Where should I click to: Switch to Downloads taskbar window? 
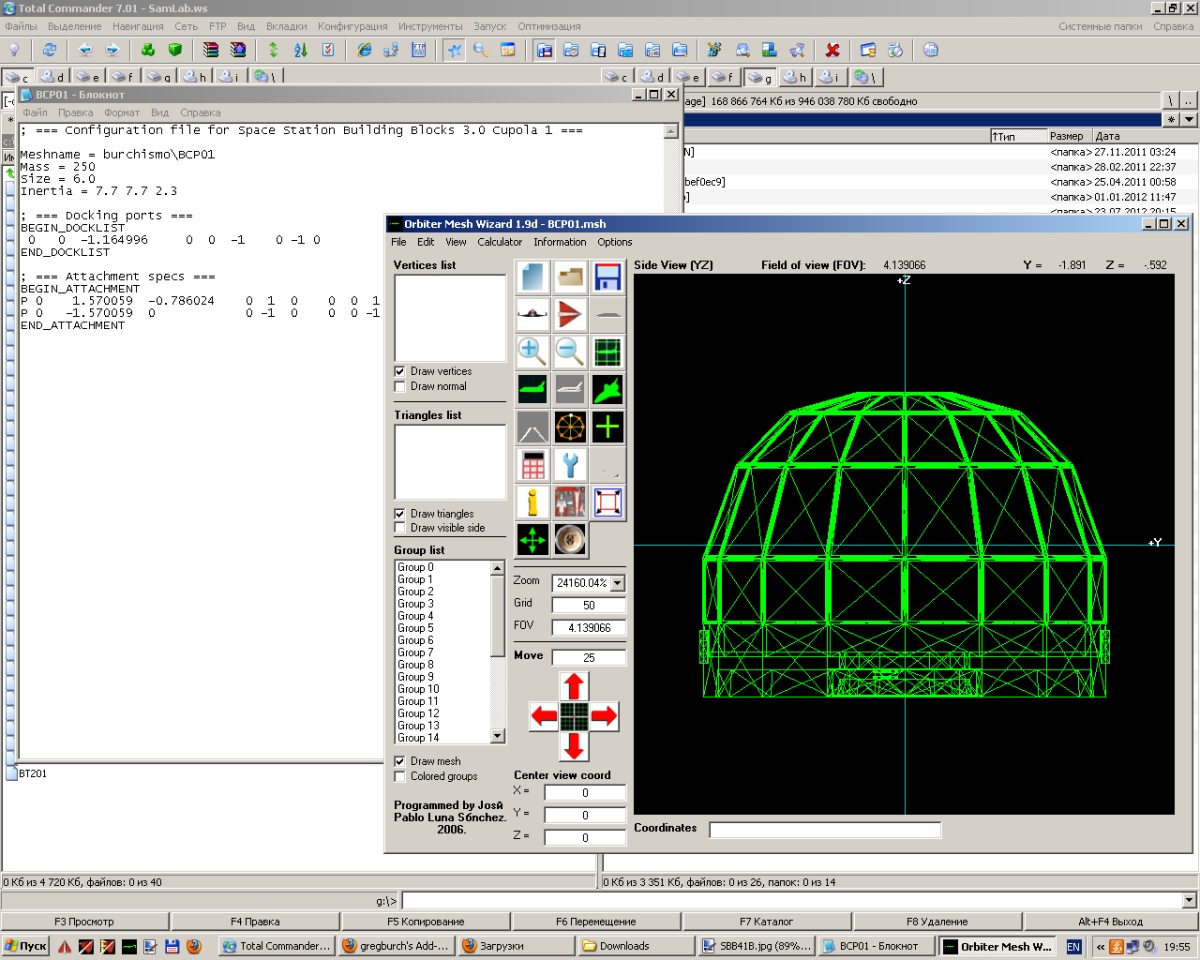tap(635, 946)
